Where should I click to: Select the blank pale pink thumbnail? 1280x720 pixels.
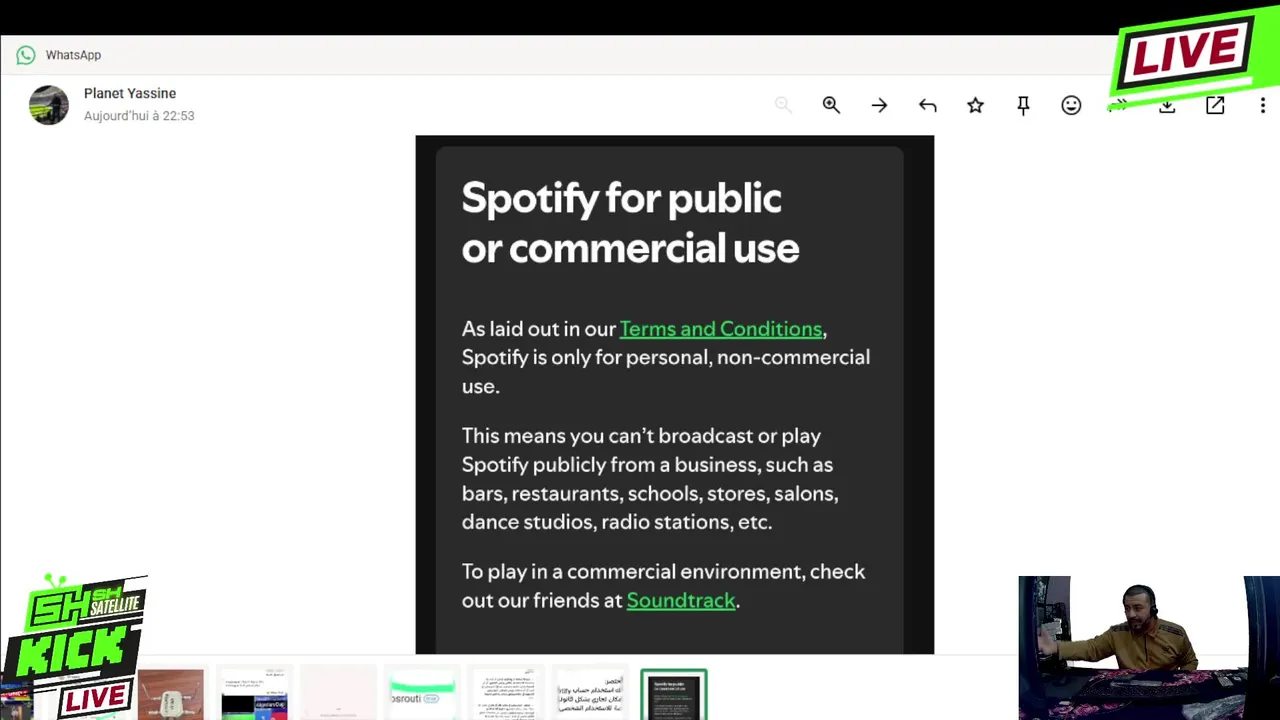[338, 694]
